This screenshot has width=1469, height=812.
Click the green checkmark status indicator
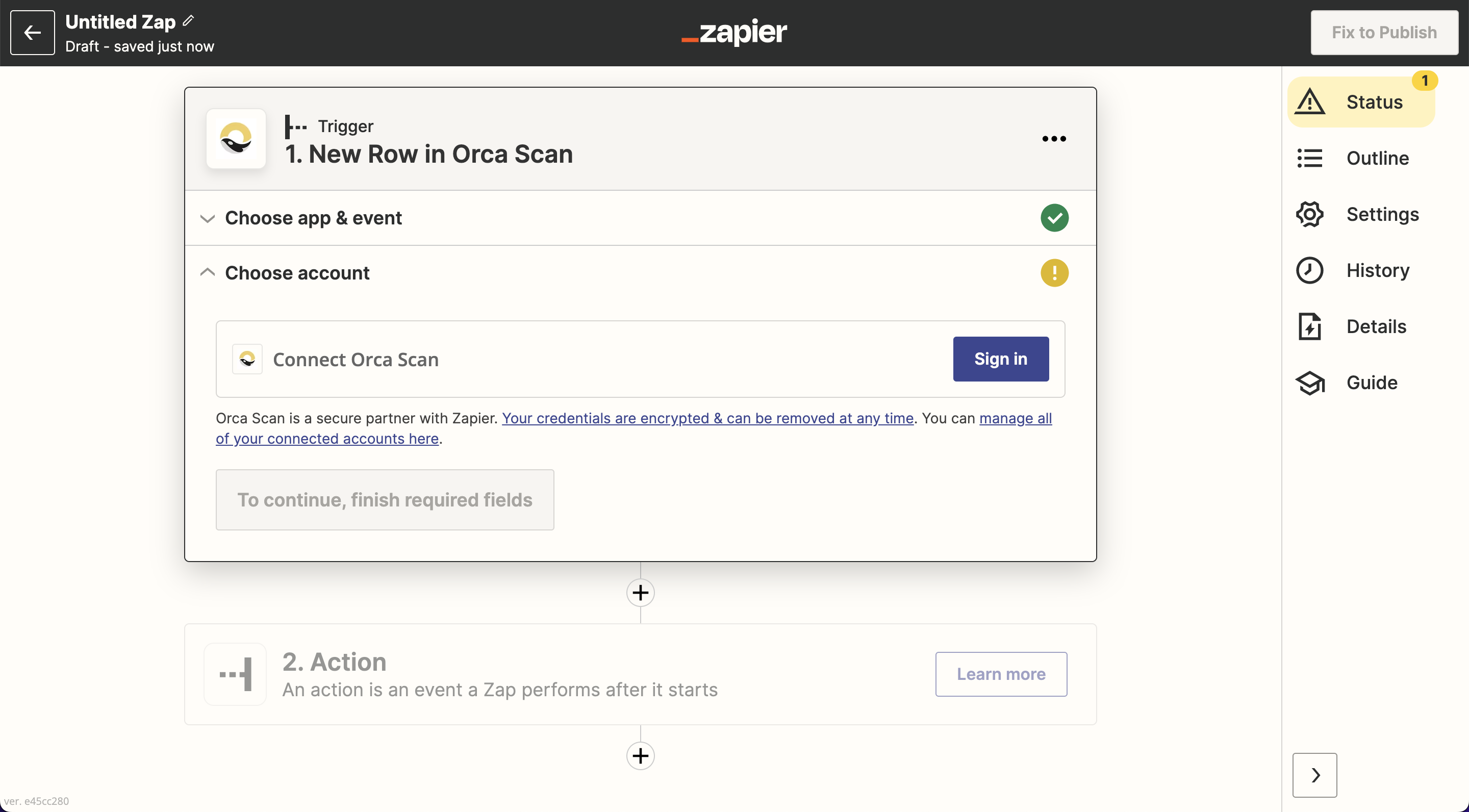tap(1054, 217)
